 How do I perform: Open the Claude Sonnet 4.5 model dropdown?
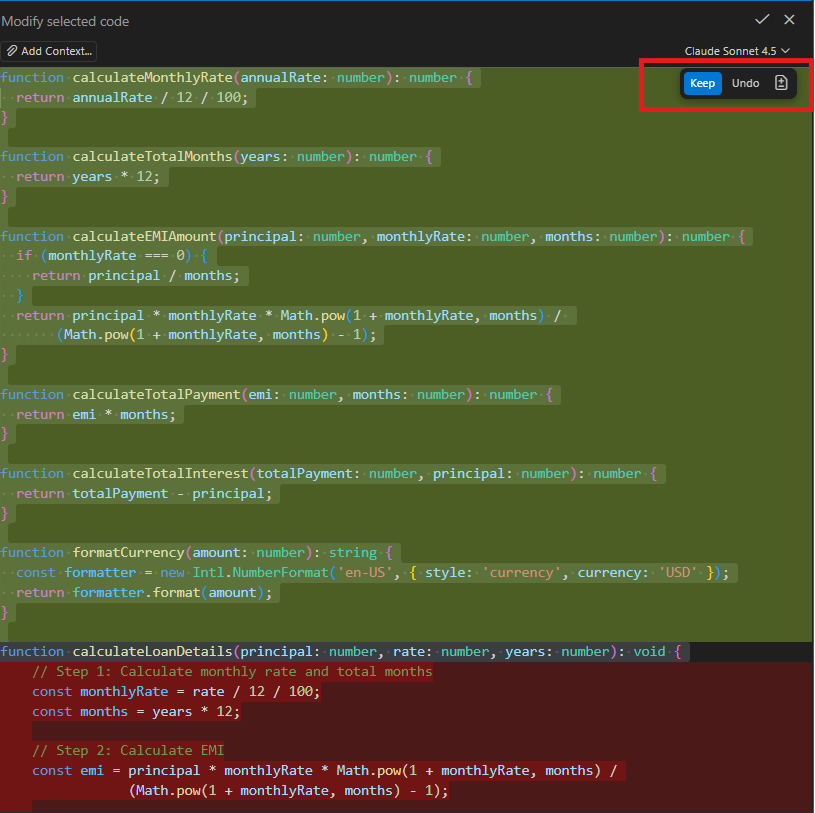click(x=737, y=51)
